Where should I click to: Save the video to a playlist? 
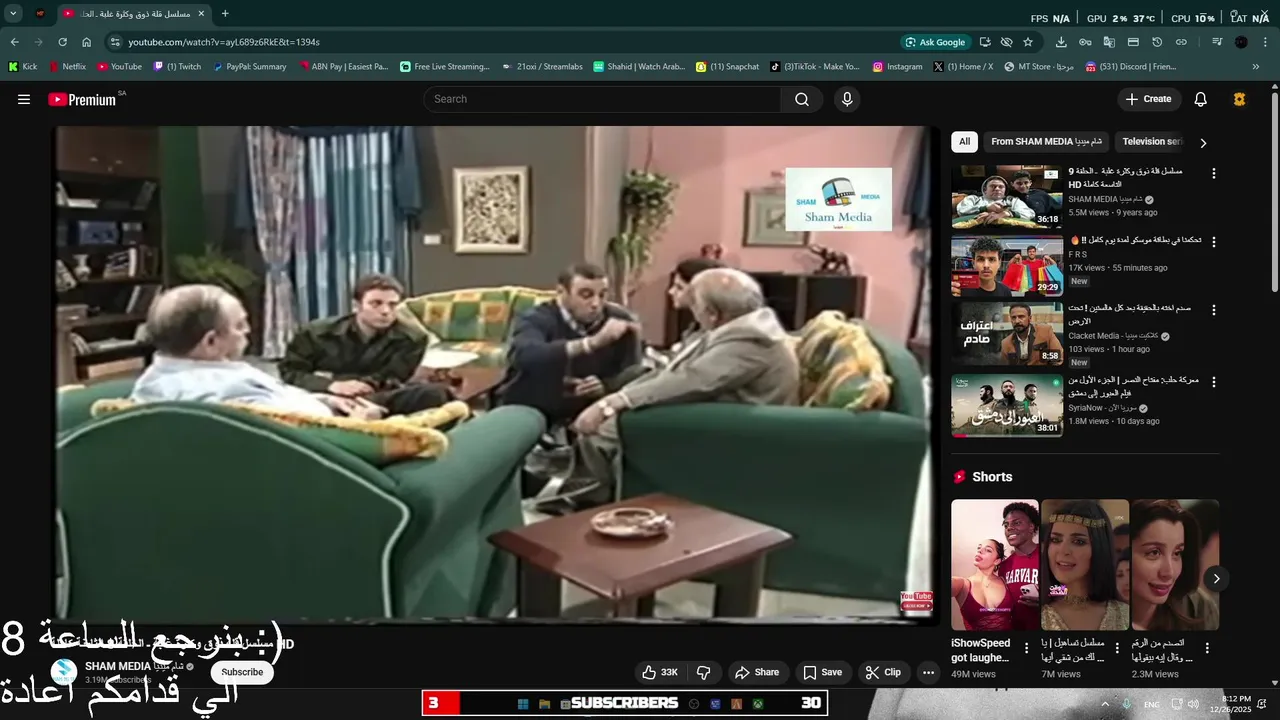click(823, 673)
